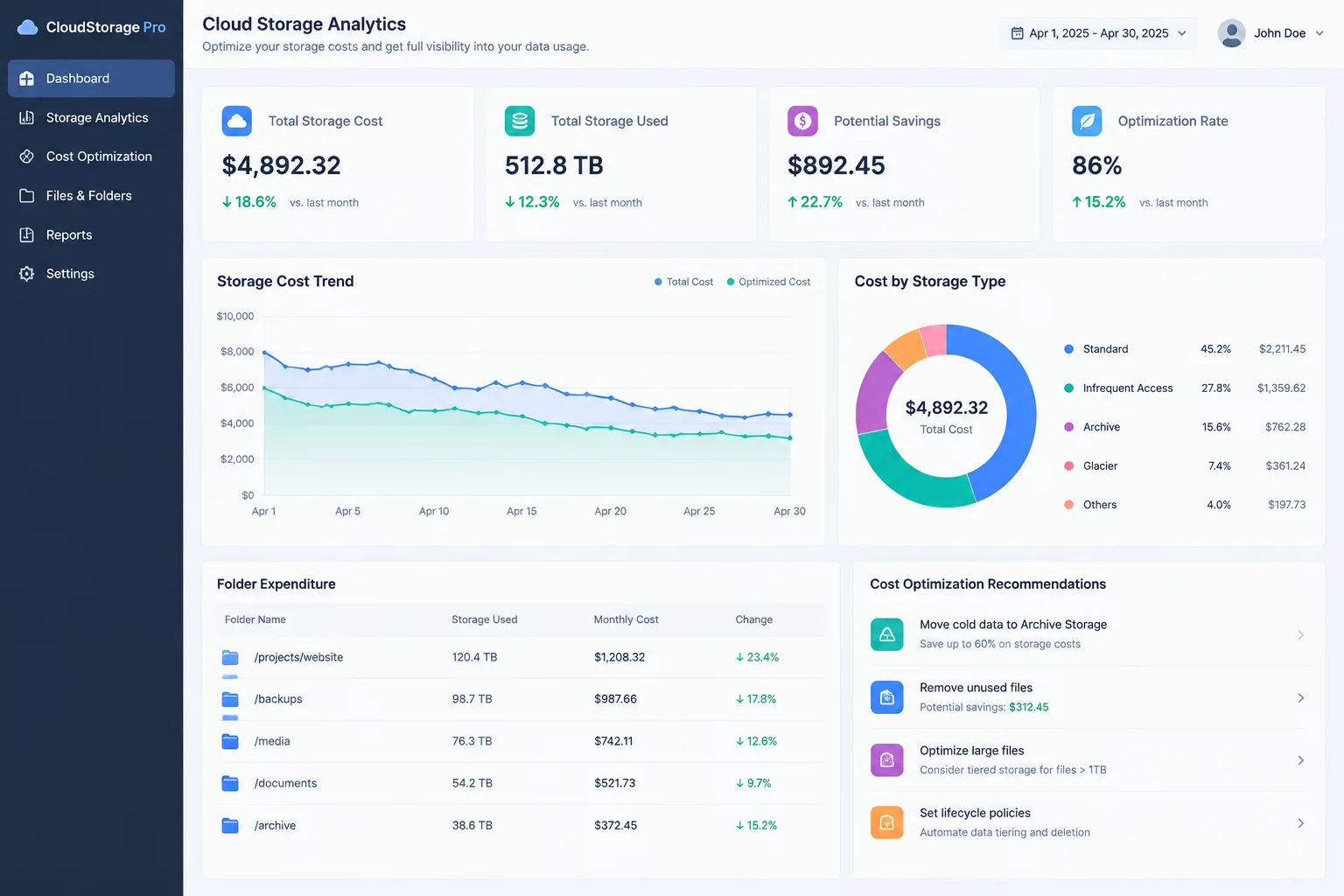The image size is (1344, 896).
Task: Click the Potential Savings dollar icon
Action: [802, 121]
